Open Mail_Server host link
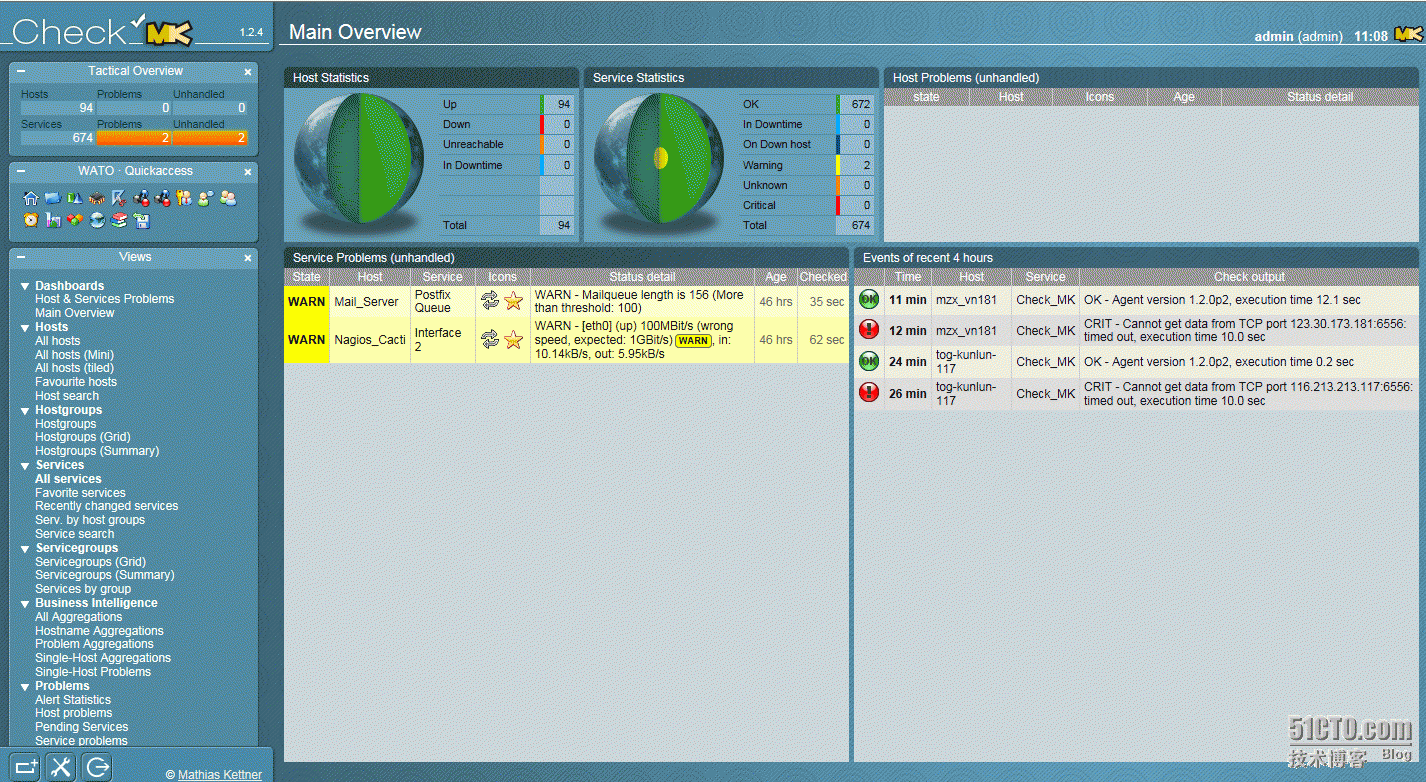This screenshot has width=1426, height=782. point(366,301)
